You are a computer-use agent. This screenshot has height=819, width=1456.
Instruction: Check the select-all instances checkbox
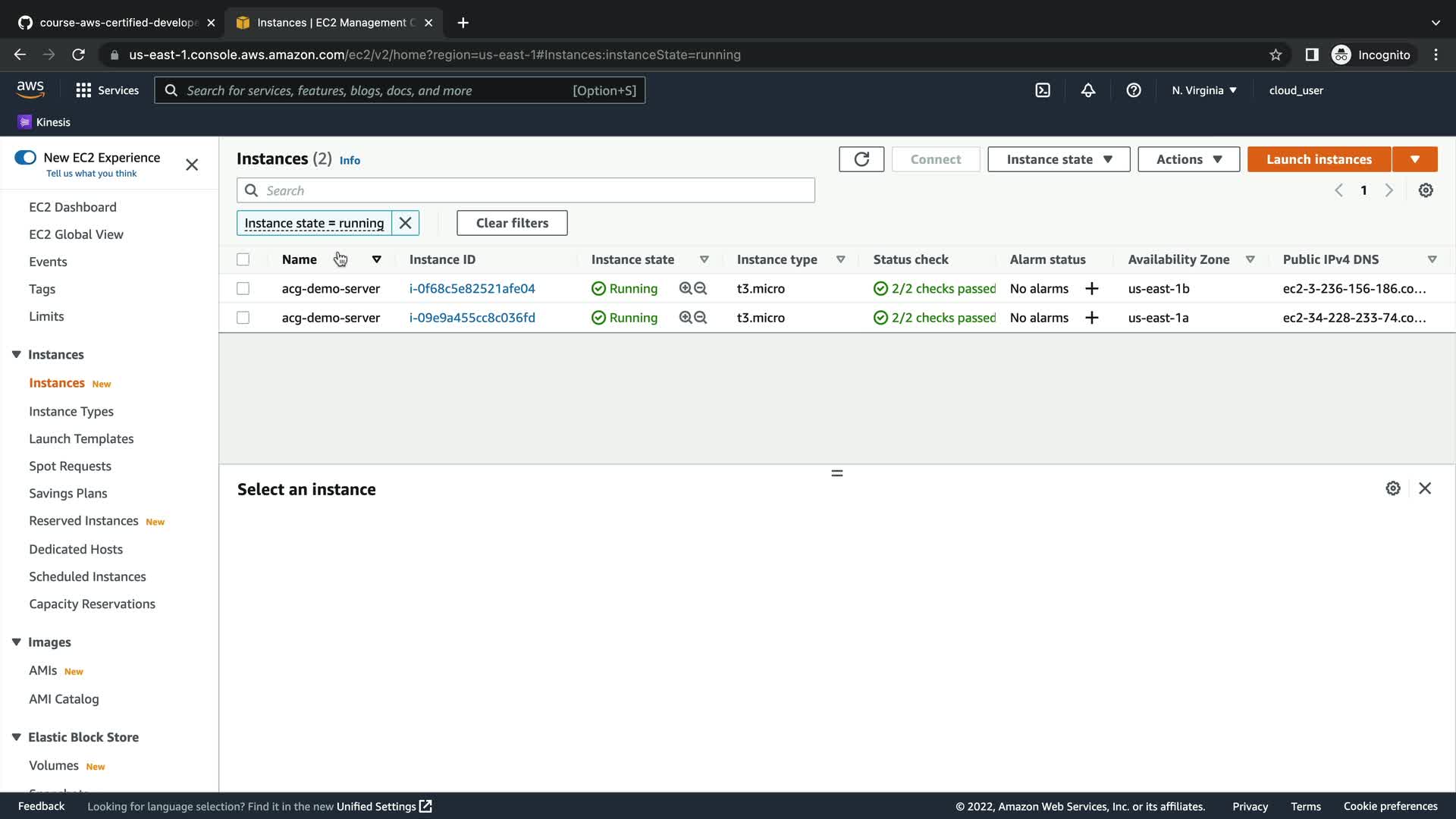coord(243,259)
